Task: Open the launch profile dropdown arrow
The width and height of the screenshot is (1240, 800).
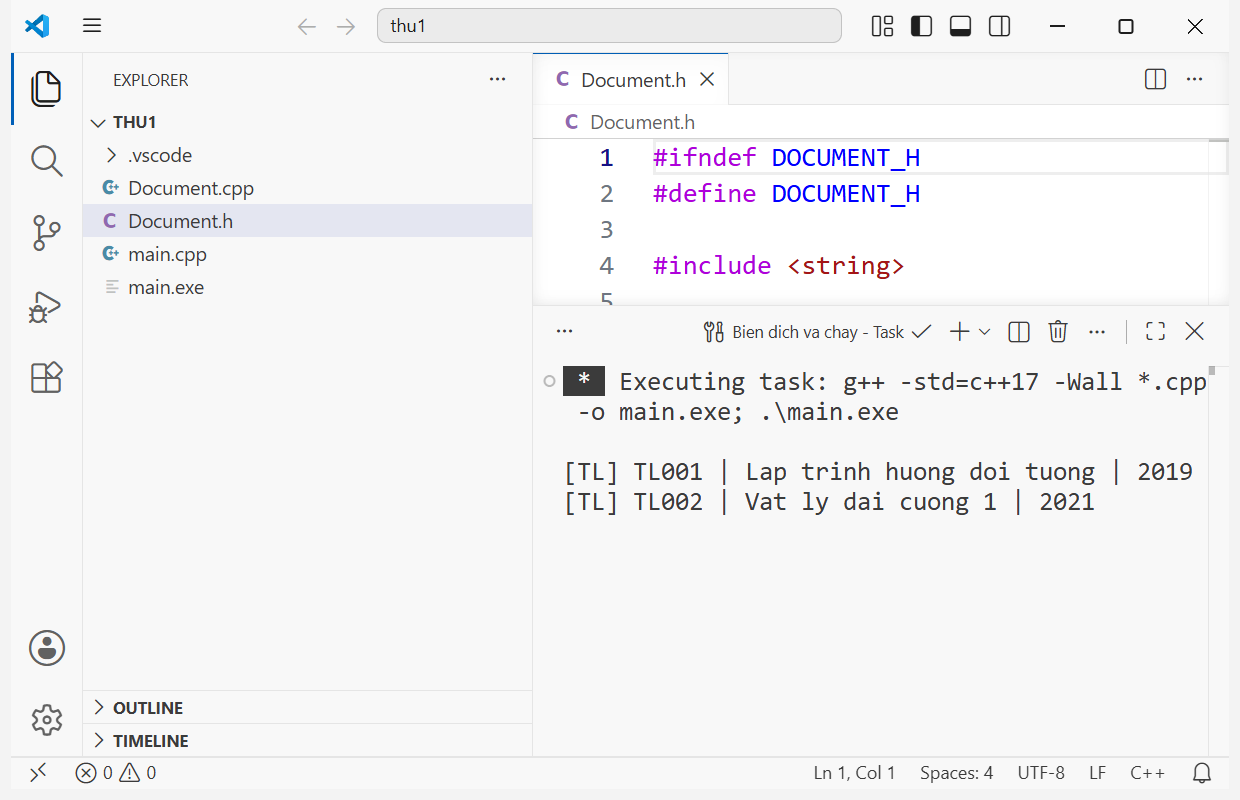Action: click(984, 331)
